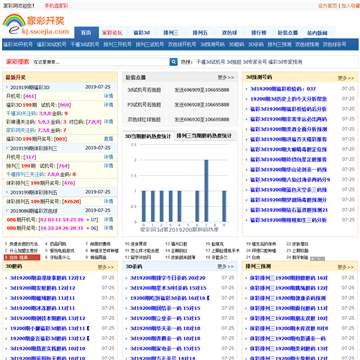Click the tallest bar for digit 7

point(206,191)
